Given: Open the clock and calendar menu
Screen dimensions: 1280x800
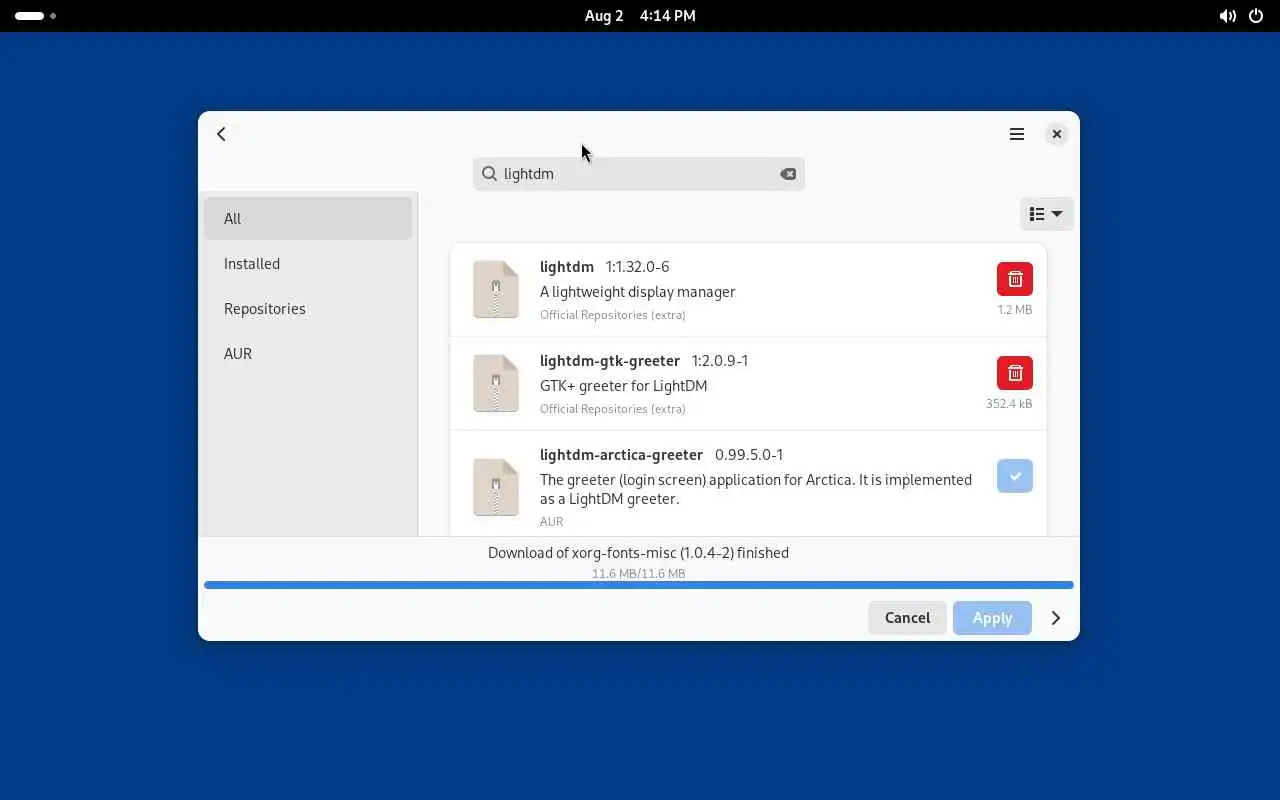Looking at the screenshot, I should pyautogui.click(x=640, y=16).
